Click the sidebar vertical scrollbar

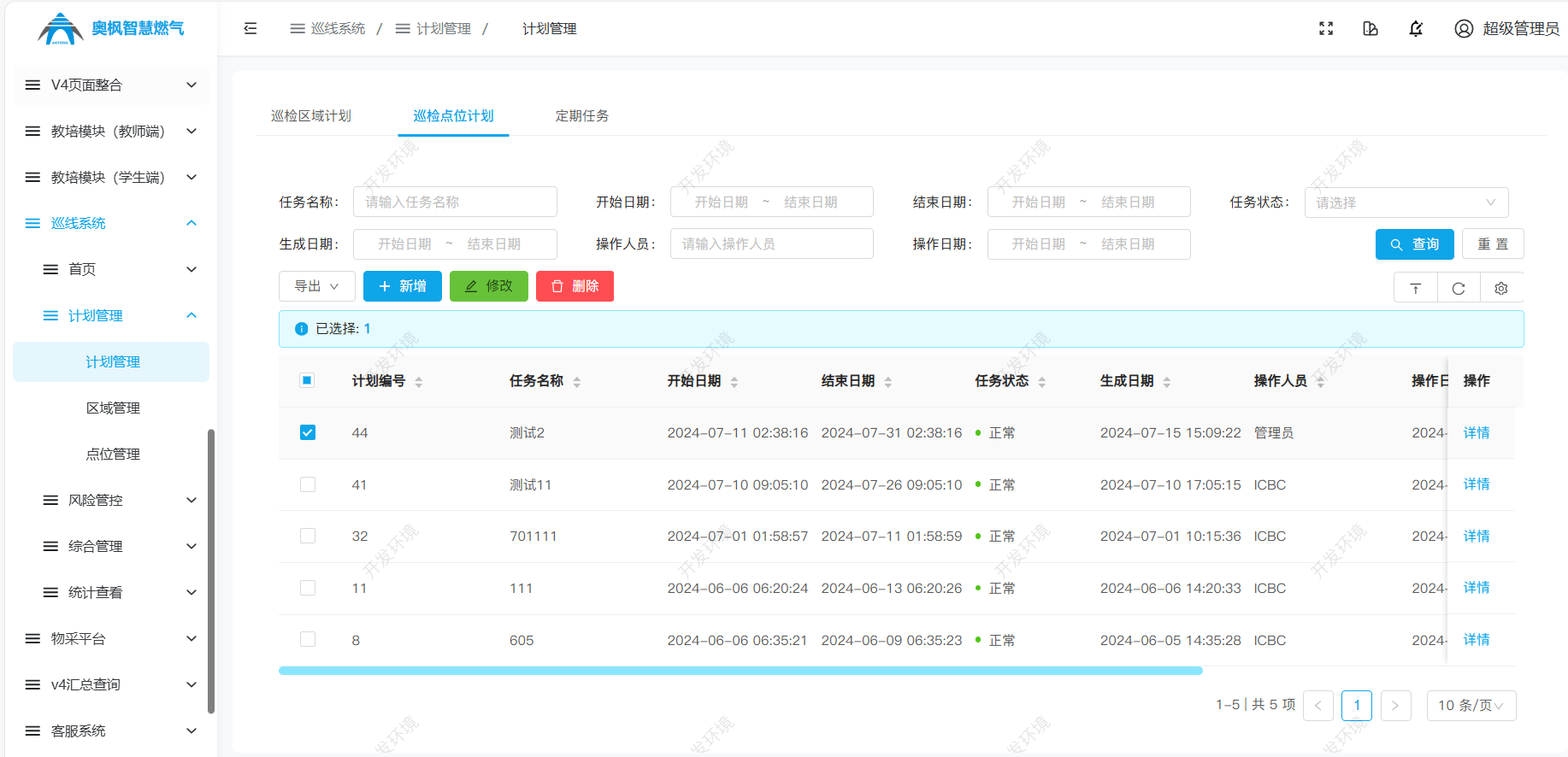tap(211, 571)
